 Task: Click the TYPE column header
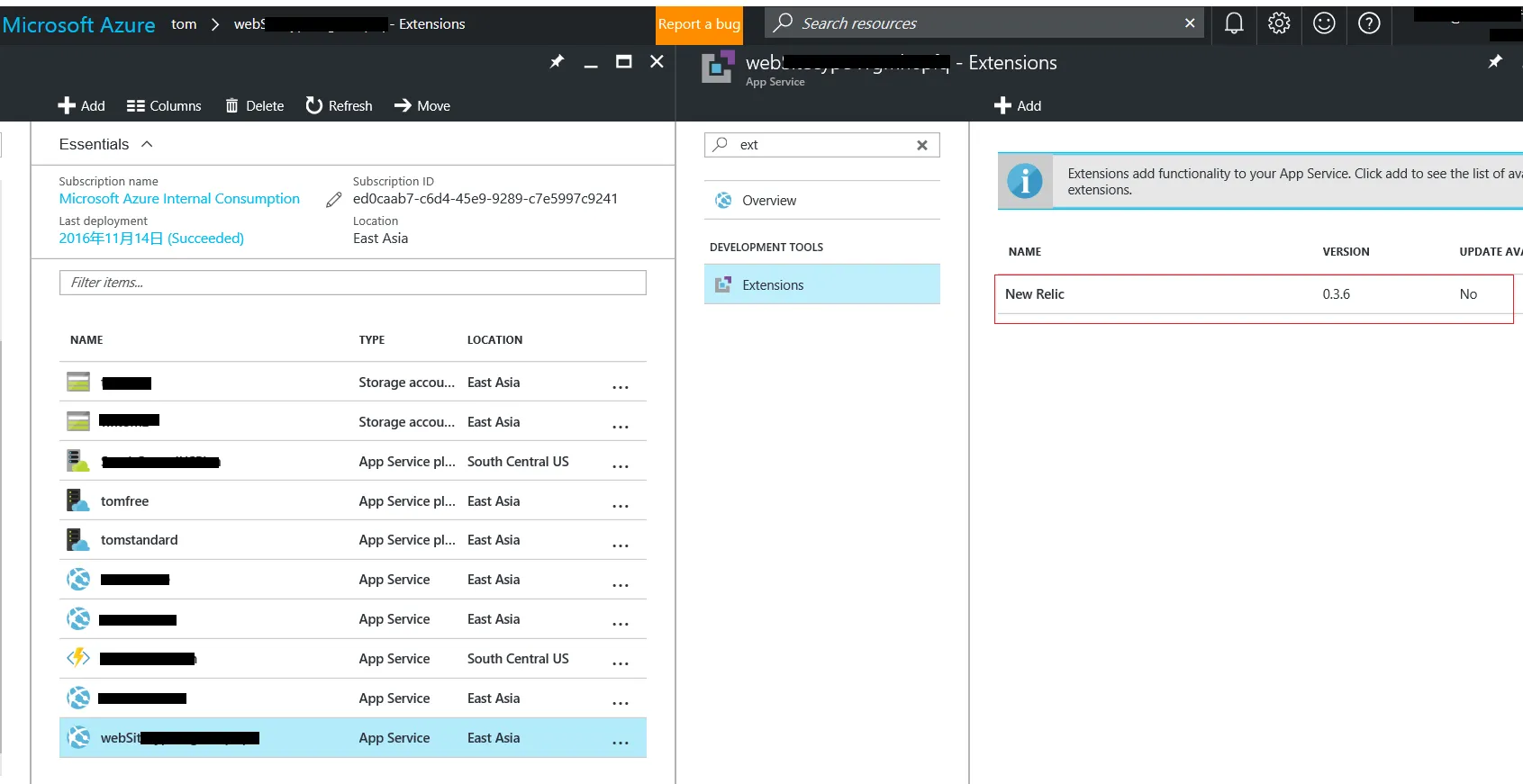[x=372, y=340]
